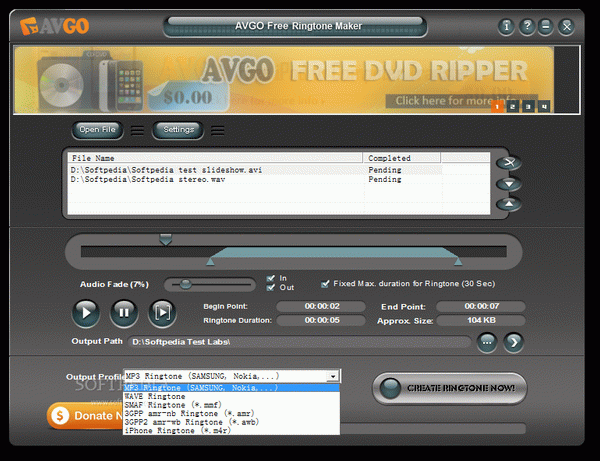
Task: Open the info/about icon
Action: pos(506,26)
